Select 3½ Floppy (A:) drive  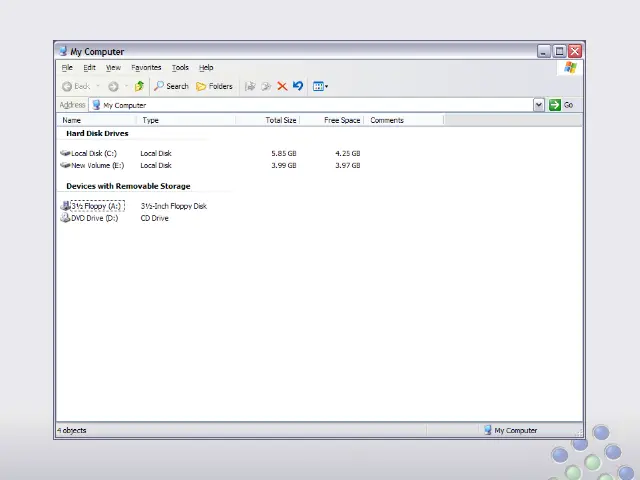pyautogui.click(x=97, y=206)
